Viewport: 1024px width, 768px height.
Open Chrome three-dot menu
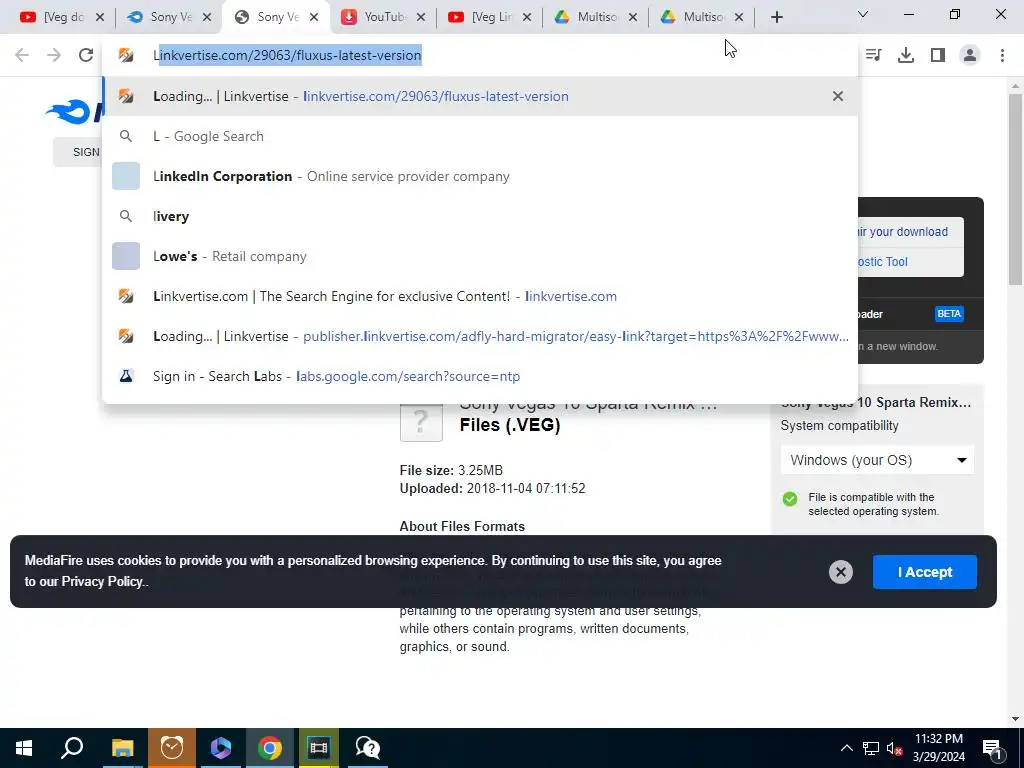click(1002, 56)
